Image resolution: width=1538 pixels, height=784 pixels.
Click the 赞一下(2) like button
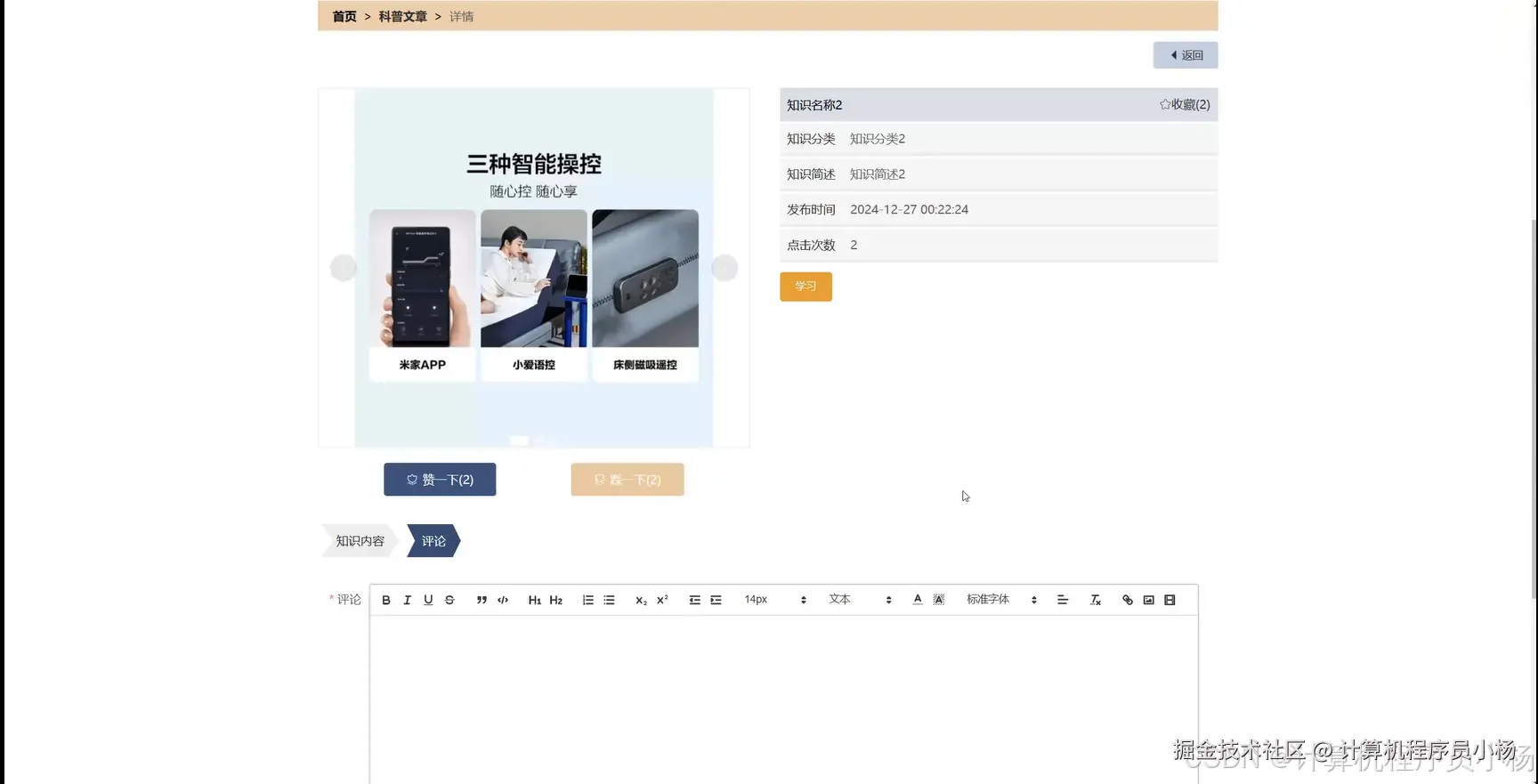440,480
